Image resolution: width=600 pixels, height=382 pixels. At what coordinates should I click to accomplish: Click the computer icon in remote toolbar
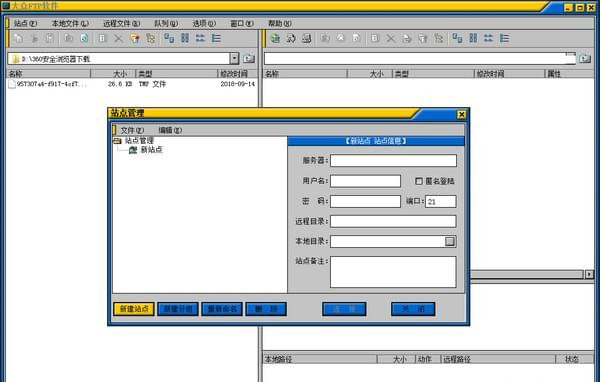pyautogui.click(x=307, y=38)
